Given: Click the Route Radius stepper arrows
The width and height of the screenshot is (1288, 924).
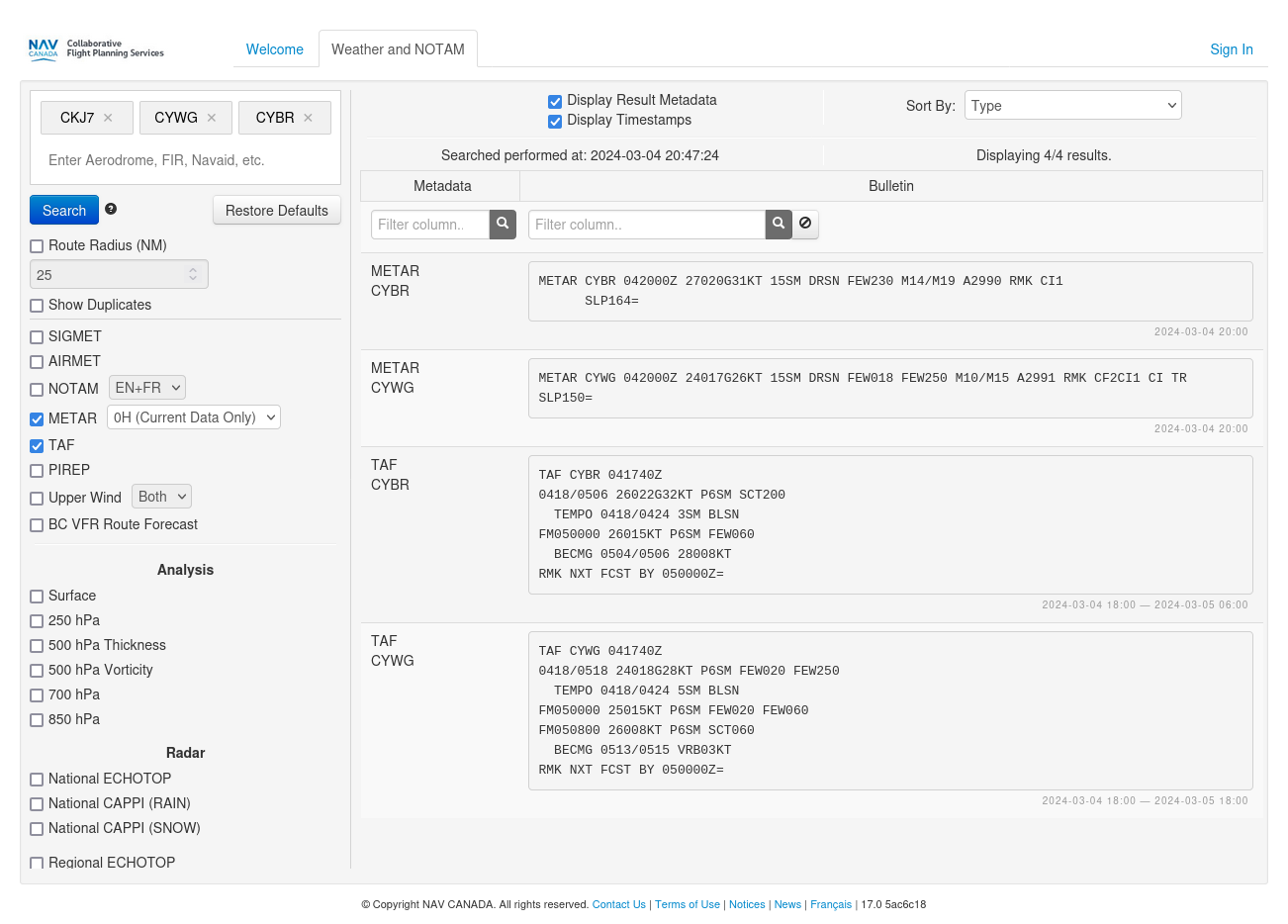Looking at the screenshot, I should (x=193, y=275).
